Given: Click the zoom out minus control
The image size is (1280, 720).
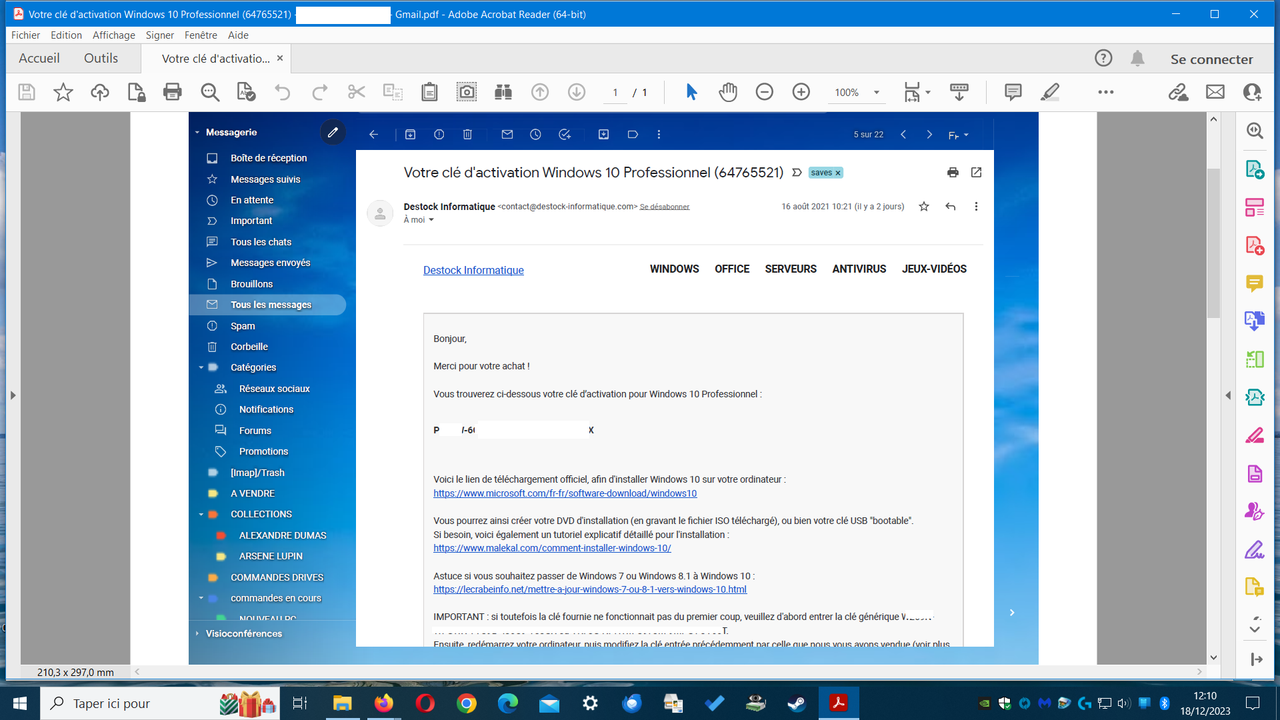Looking at the screenshot, I should pos(764,91).
